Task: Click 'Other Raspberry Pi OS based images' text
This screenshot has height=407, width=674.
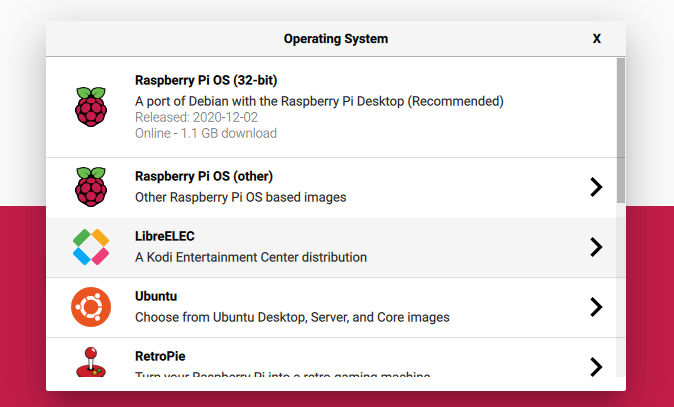Action: click(x=241, y=197)
